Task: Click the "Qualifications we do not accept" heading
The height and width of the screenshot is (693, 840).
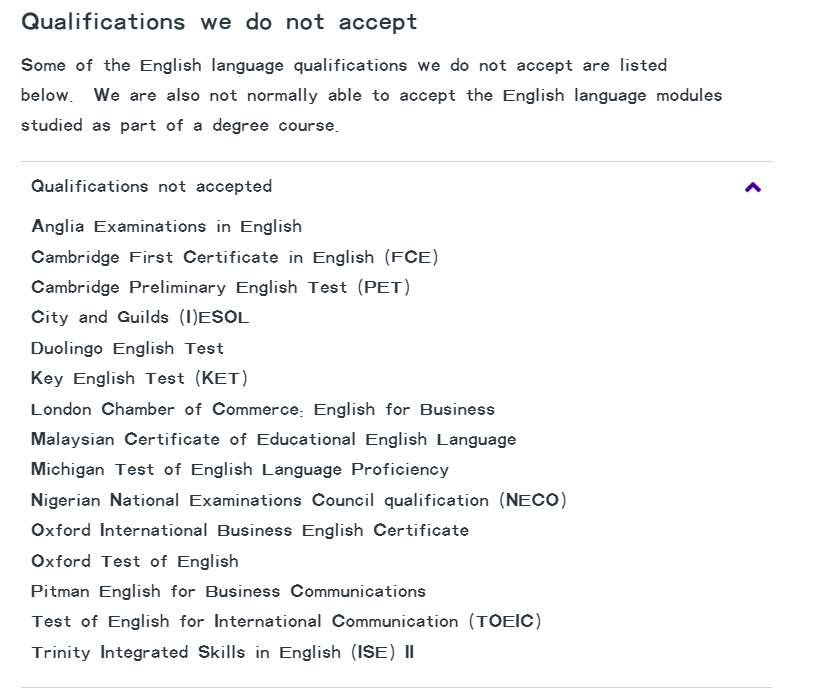Action: click(x=219, y=22)
